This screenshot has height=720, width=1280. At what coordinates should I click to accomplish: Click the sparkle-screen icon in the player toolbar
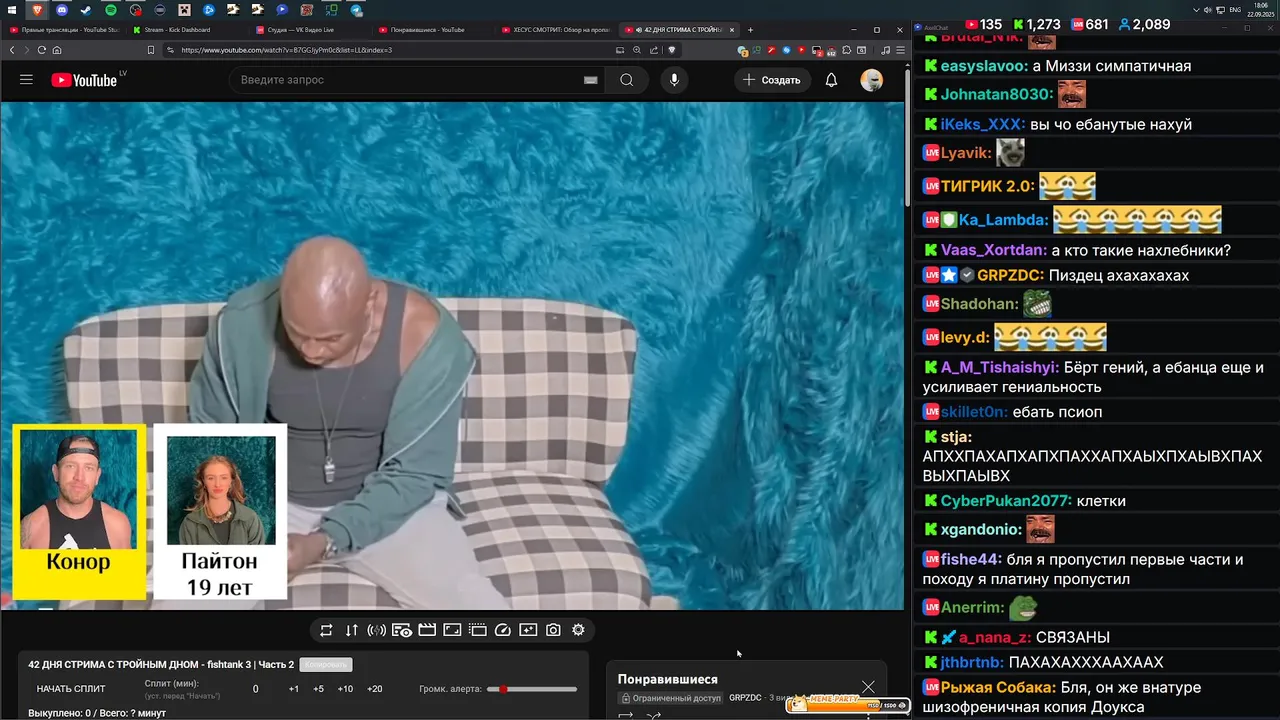(x=528, y=630)
